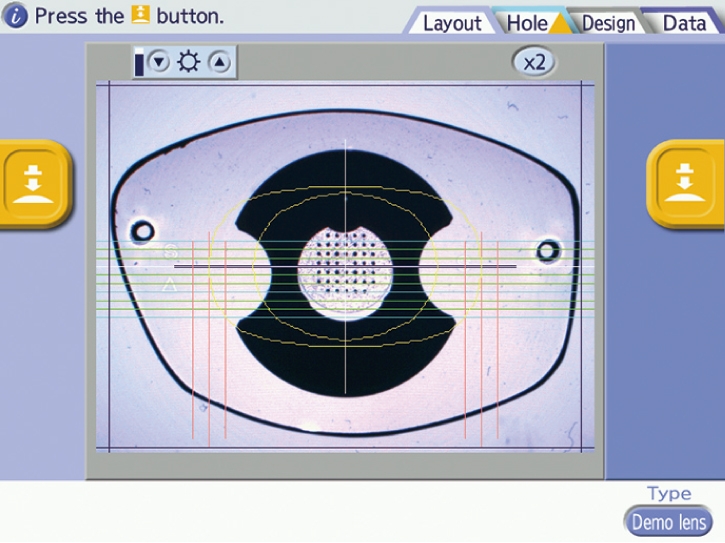Select the Data tab
The width and height of the screenshot is (725, 543).
tap(684, 23)
